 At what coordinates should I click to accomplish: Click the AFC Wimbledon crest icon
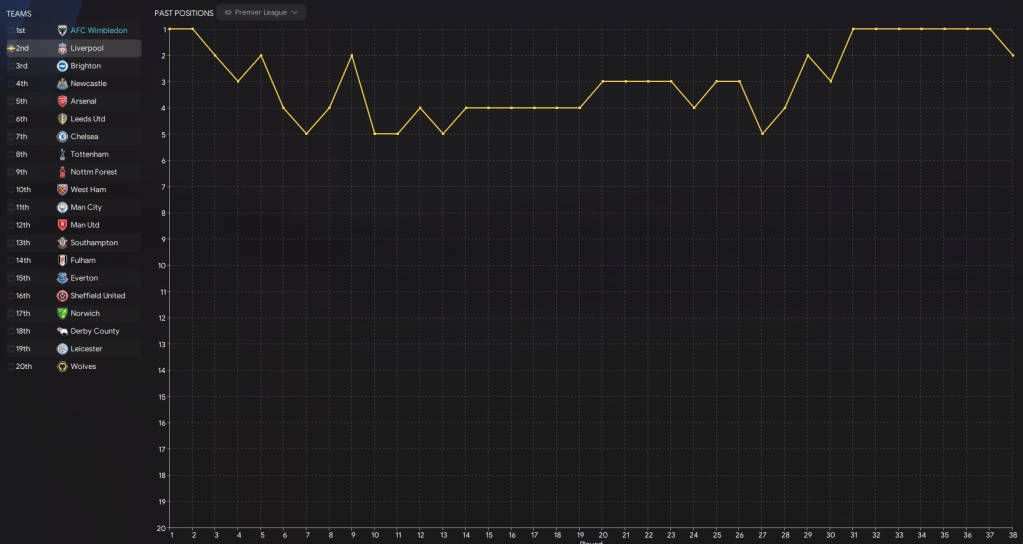[x=62, y=30]
